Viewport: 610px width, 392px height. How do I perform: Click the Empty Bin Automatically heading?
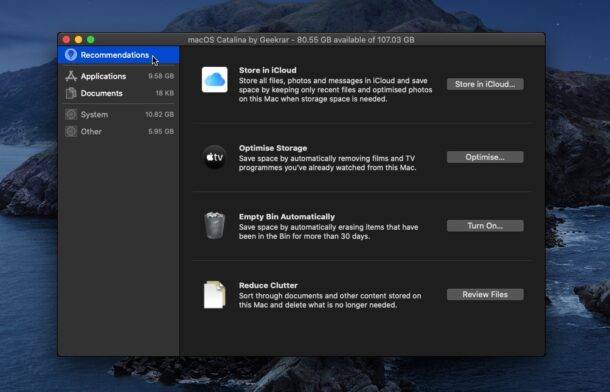coord(287,217)
